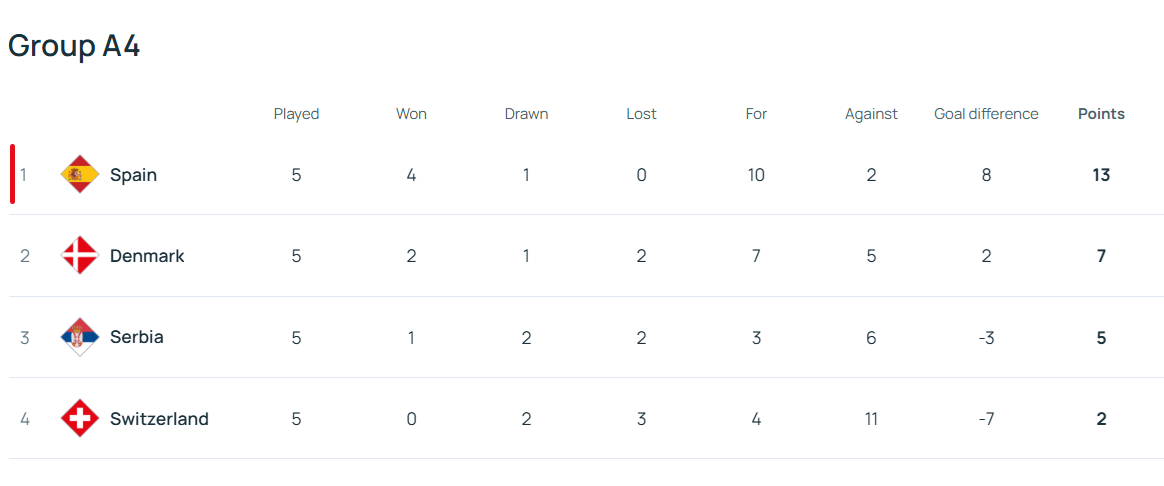
Task: Click the Won column header
Action: tap(411, 114)
